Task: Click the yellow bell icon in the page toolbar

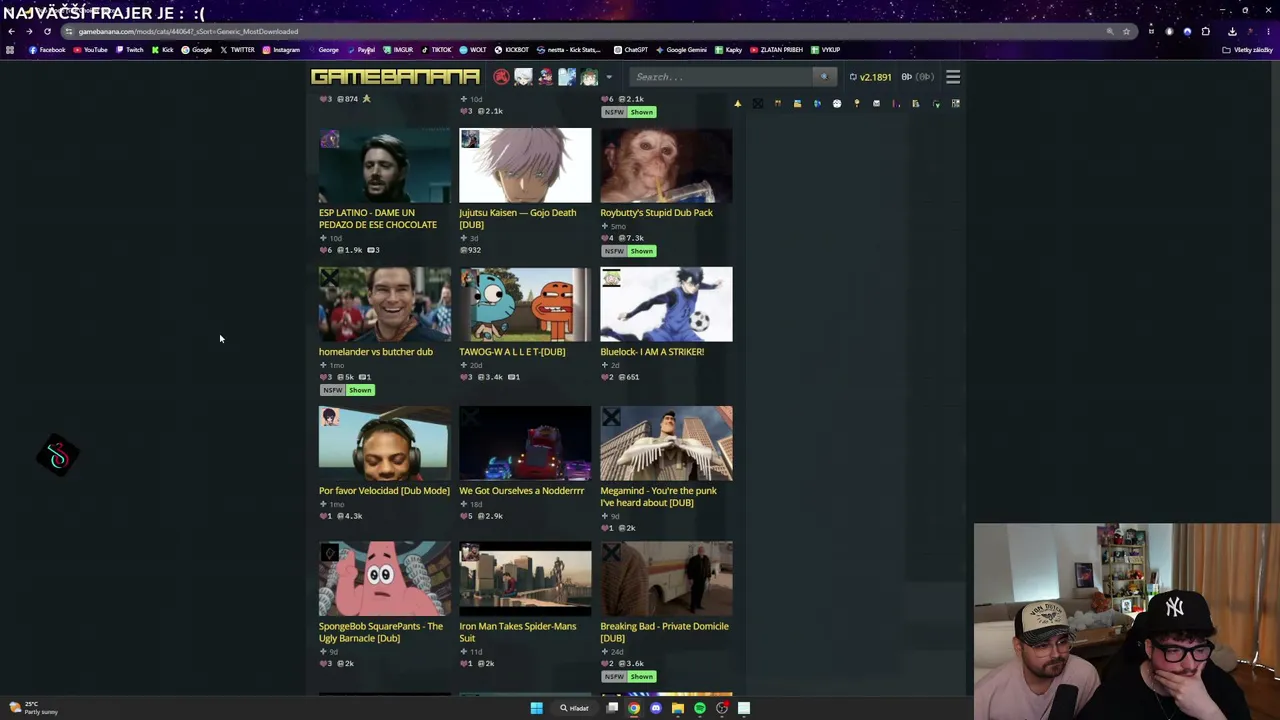Action: coord(738,104)
